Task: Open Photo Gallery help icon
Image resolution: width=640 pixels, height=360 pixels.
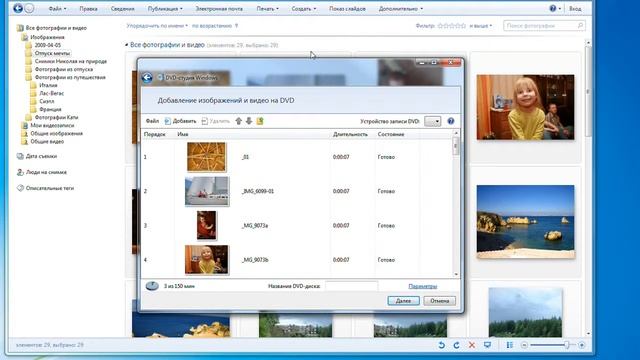Action: (553, 8)
